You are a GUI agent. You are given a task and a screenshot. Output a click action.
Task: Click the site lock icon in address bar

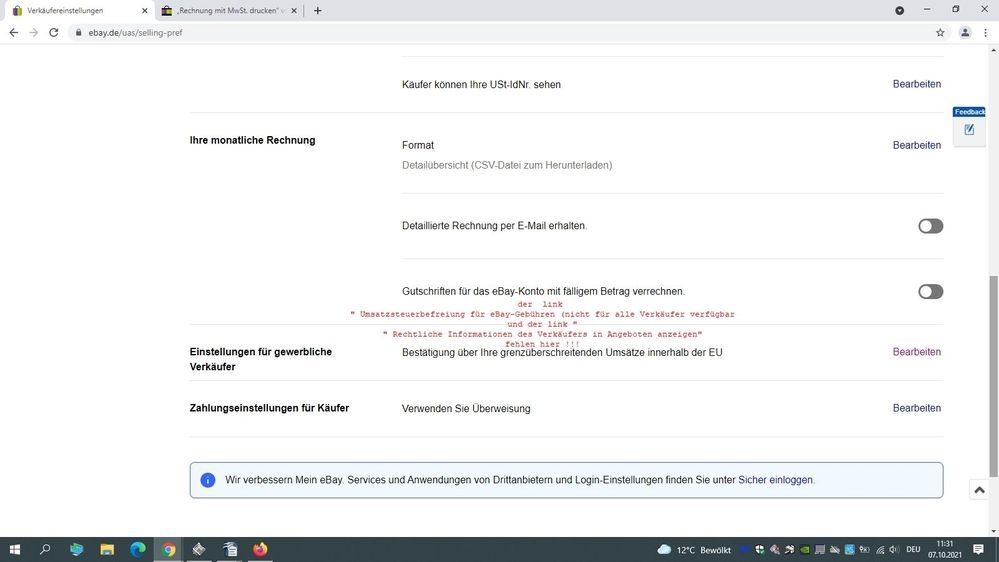pos(78,32)
